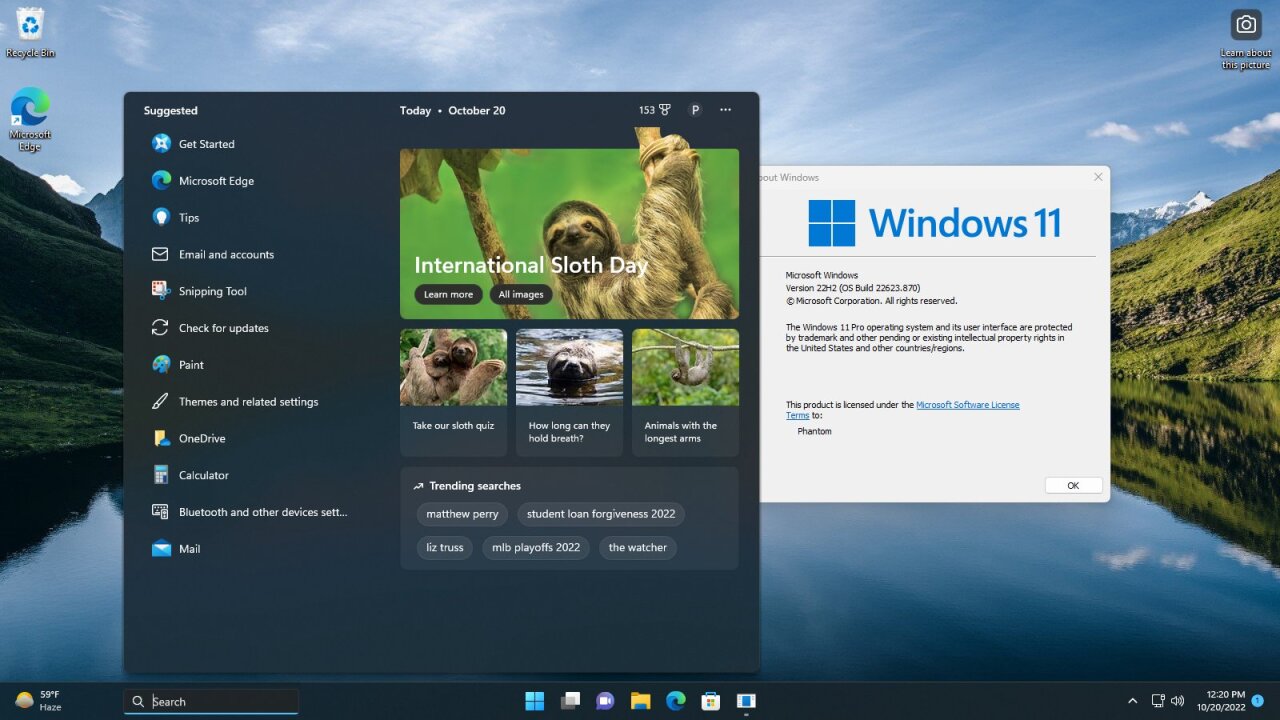Open network and volume quick settings
Screen dimensions: 1280x720
coord(1168,701)
